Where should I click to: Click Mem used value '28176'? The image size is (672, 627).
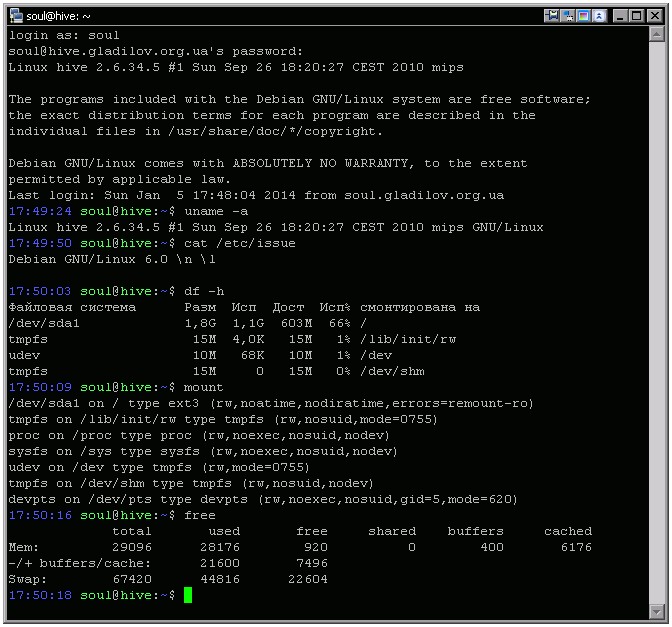tap(220, 547)
